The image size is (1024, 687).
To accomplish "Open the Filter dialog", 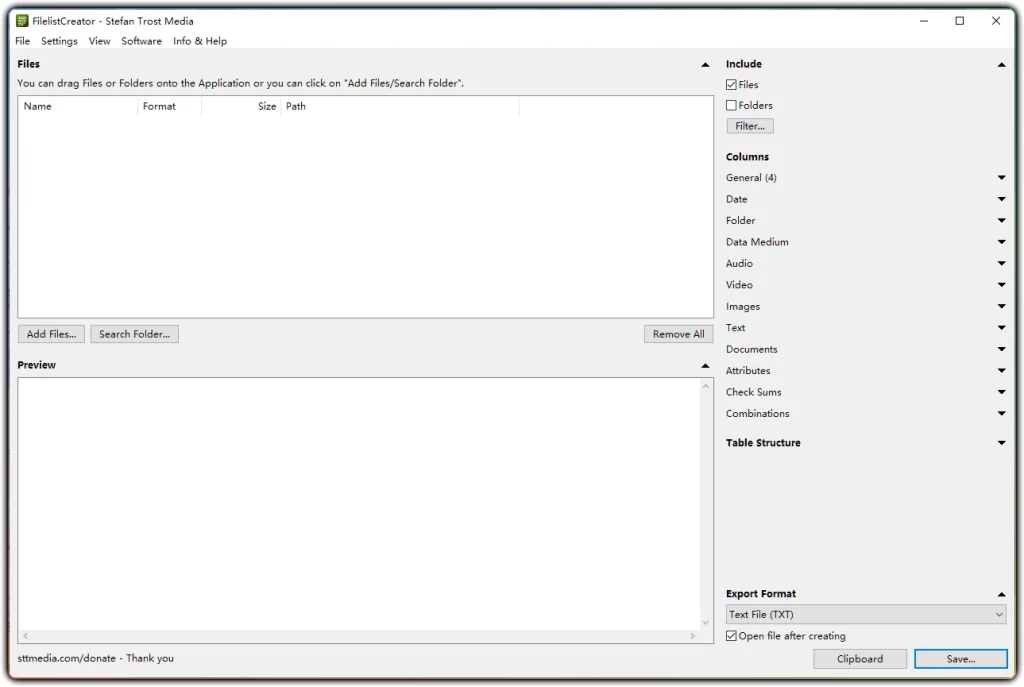I will [x=749, y=125].
